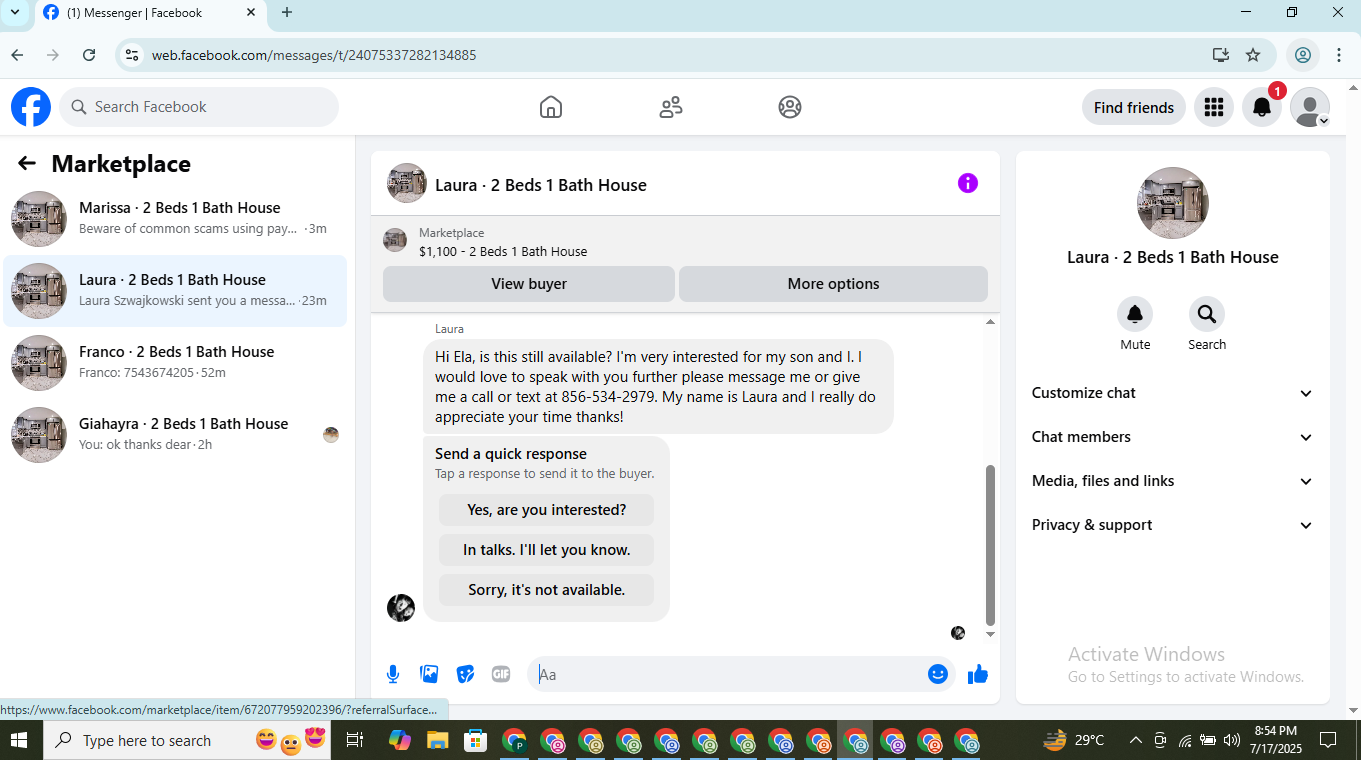Viewport: 1361px width, 760px height.
Task: Click the chat scrollbar thumb
Action: (x=990, y=545)
